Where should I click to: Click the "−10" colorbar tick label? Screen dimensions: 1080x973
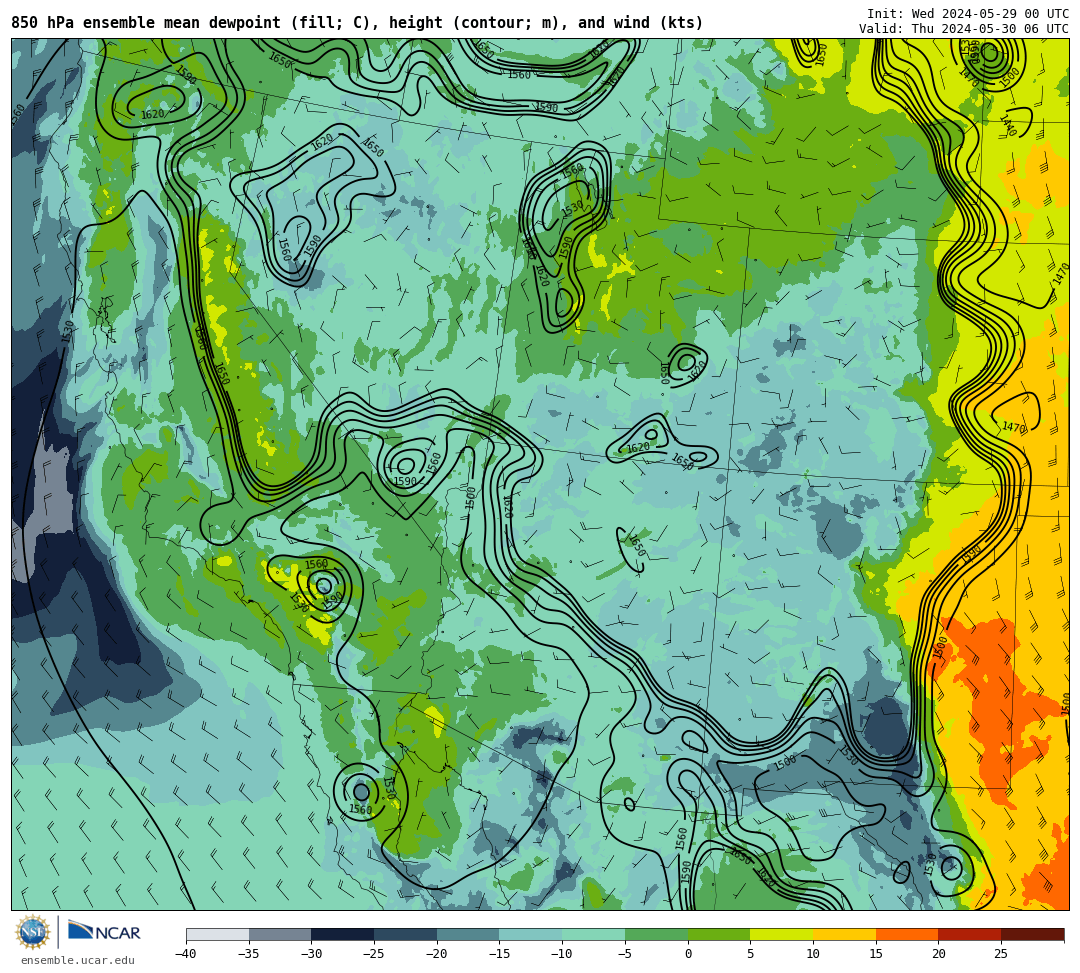point(562,954)
